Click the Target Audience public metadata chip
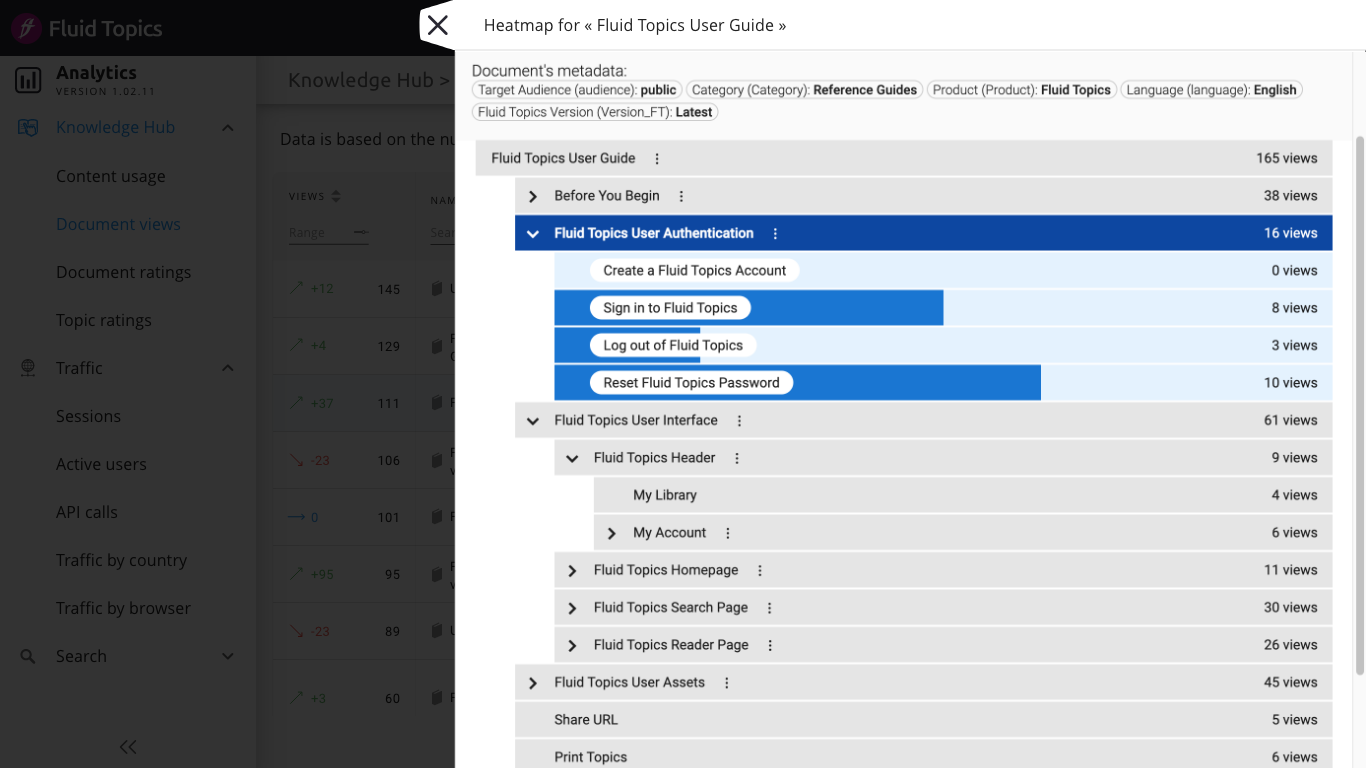Image resolution: width=1366 pixels, height=768 pixels. pyautogui.click(x=577, y=90)
